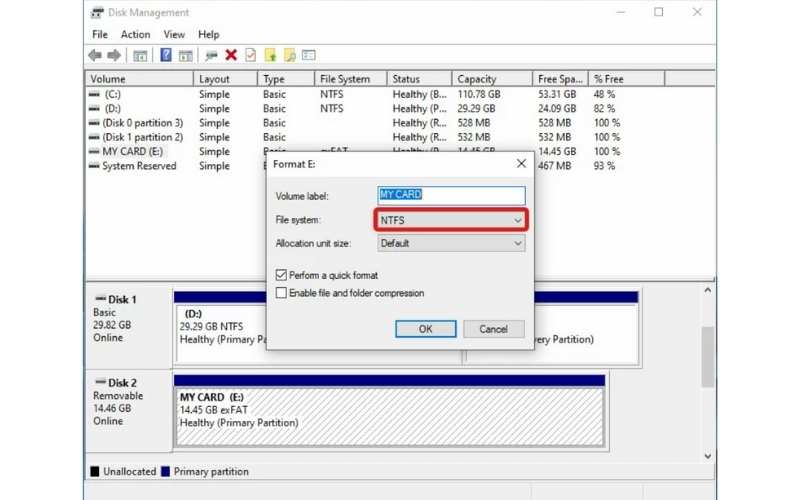Screen dimensions: 800x500
Task: Open the Action menu
Action: [135, 34]
